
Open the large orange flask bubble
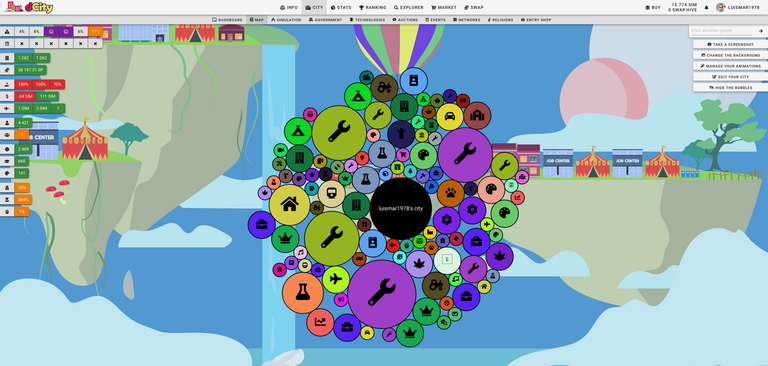tap(303, 293)
